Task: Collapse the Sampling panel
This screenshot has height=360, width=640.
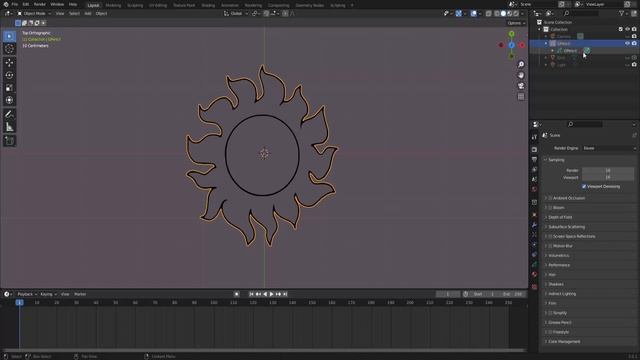Action: coord(556,160)
